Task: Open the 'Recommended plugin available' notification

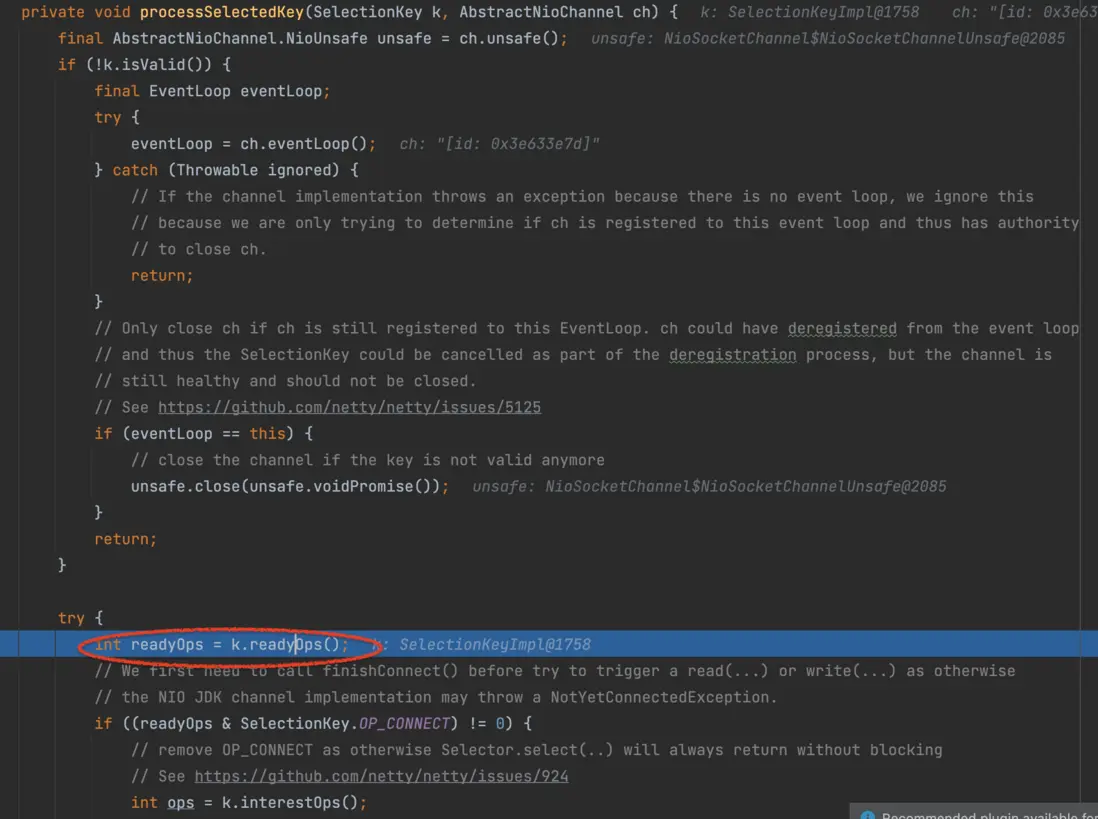Action: [973, 813]
